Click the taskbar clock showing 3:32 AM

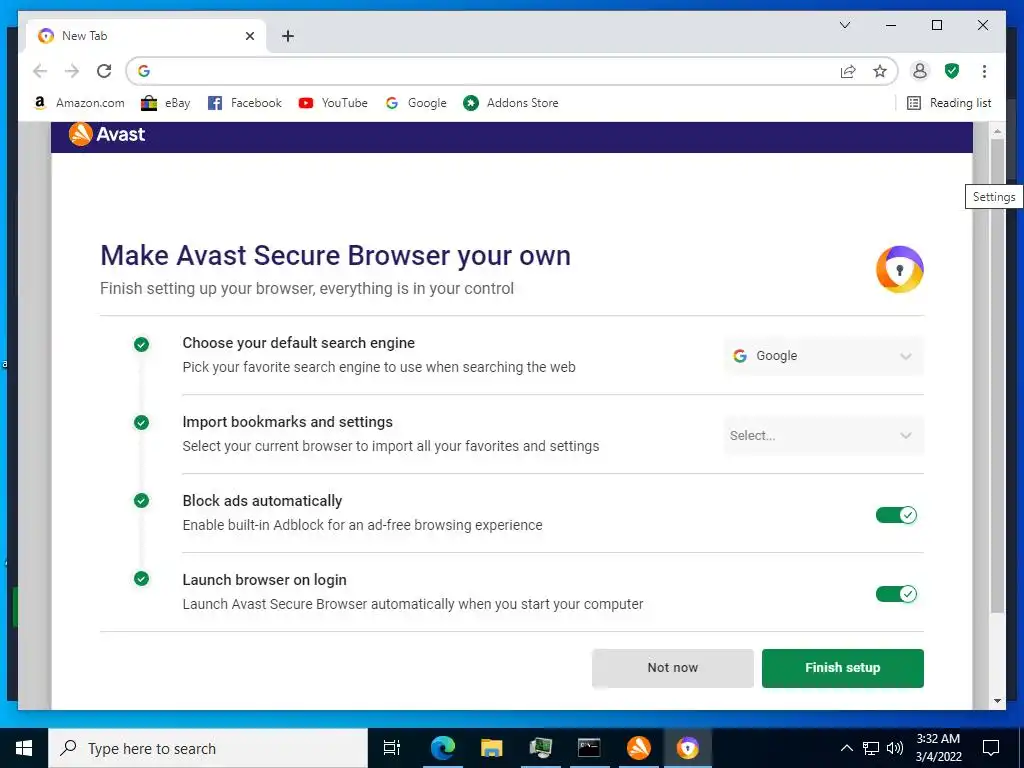(938, 748)
